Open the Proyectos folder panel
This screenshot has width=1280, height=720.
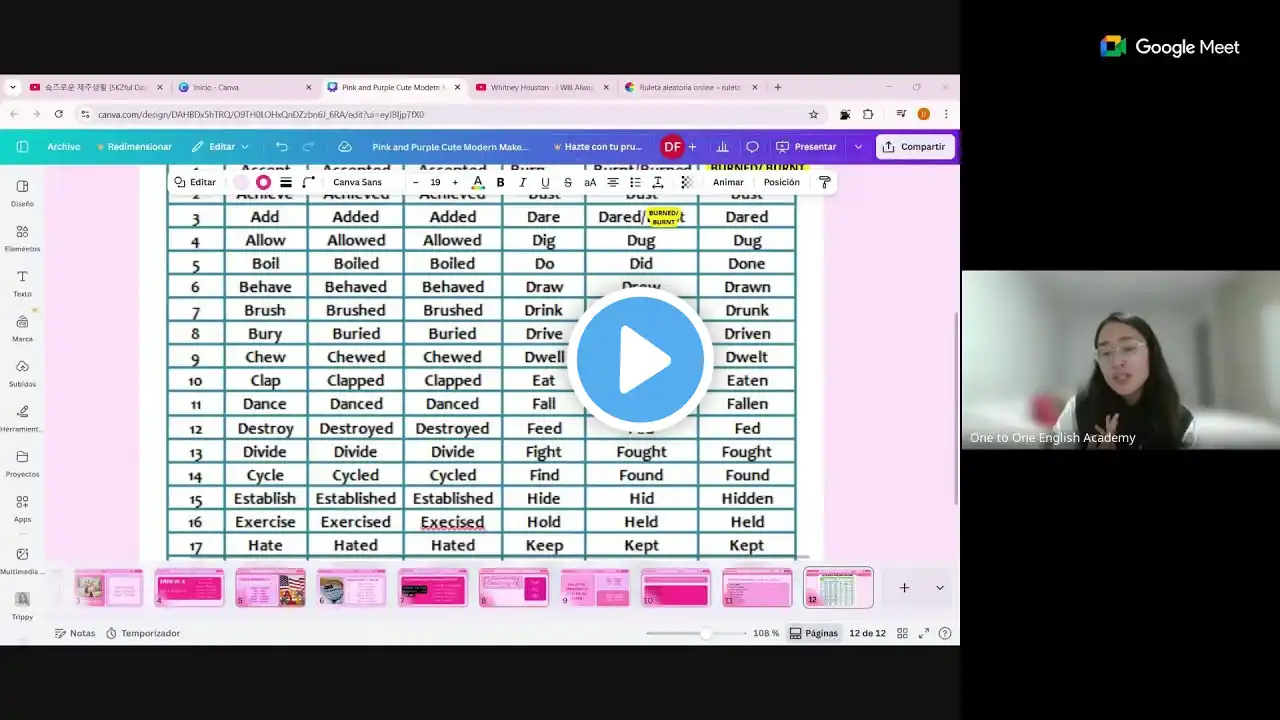[x=22, y=464]
